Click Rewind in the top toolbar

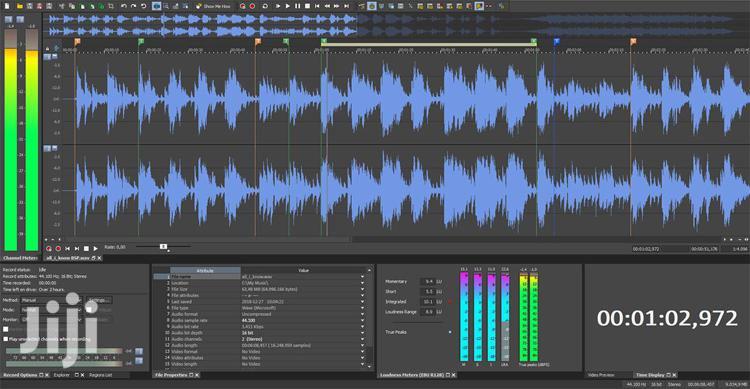(x=327, y=6)
